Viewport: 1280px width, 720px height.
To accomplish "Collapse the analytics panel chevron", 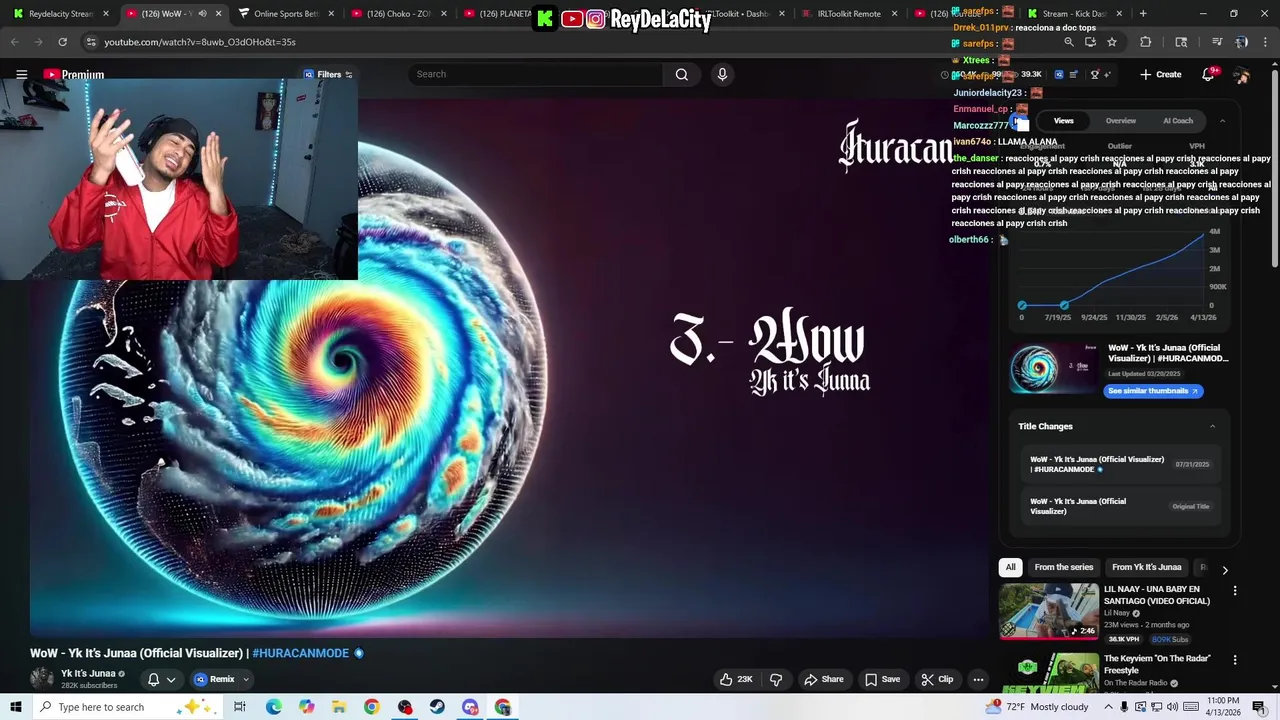I will point(1222,121).
